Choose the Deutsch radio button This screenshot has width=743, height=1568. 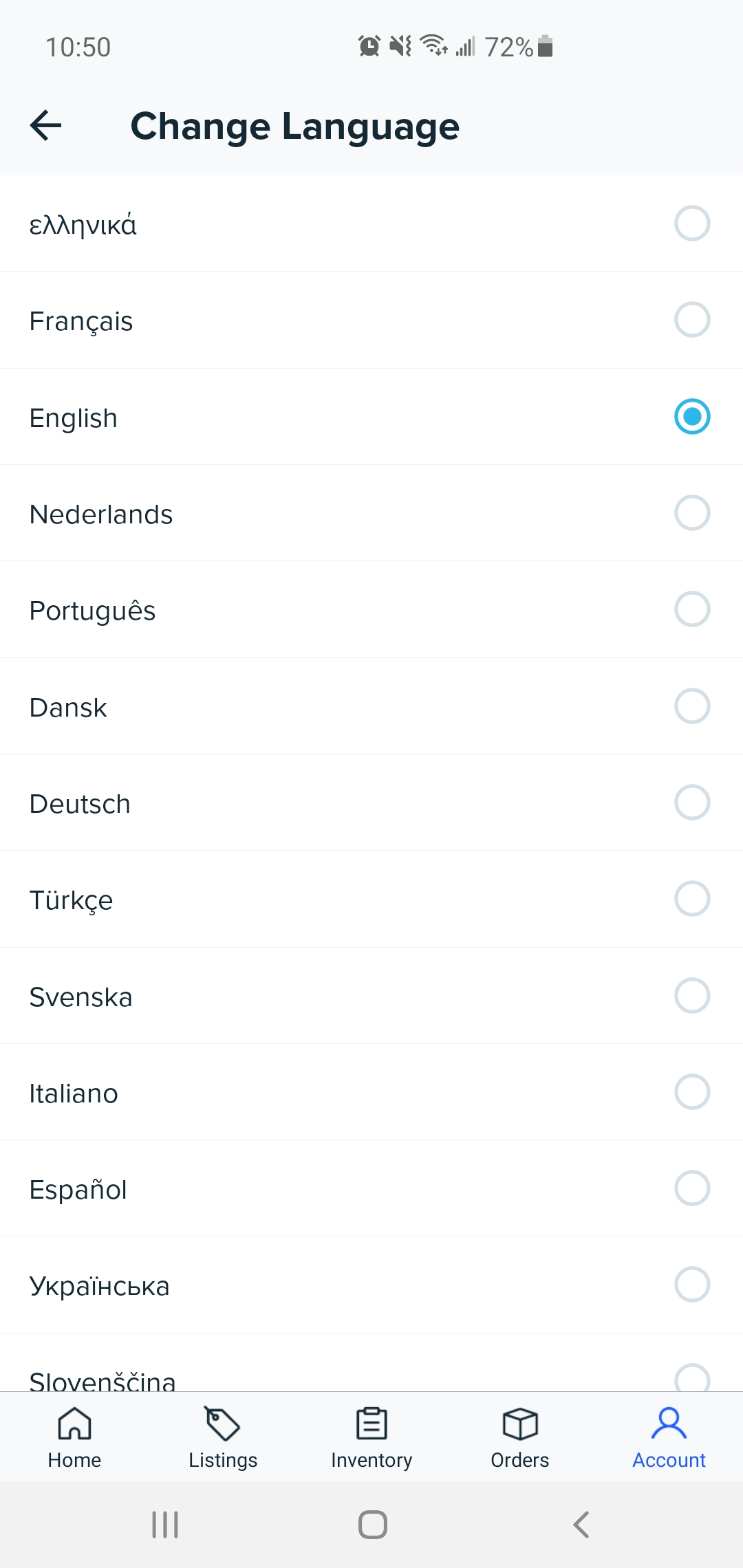pyautogui.click(x=692, y=803)
